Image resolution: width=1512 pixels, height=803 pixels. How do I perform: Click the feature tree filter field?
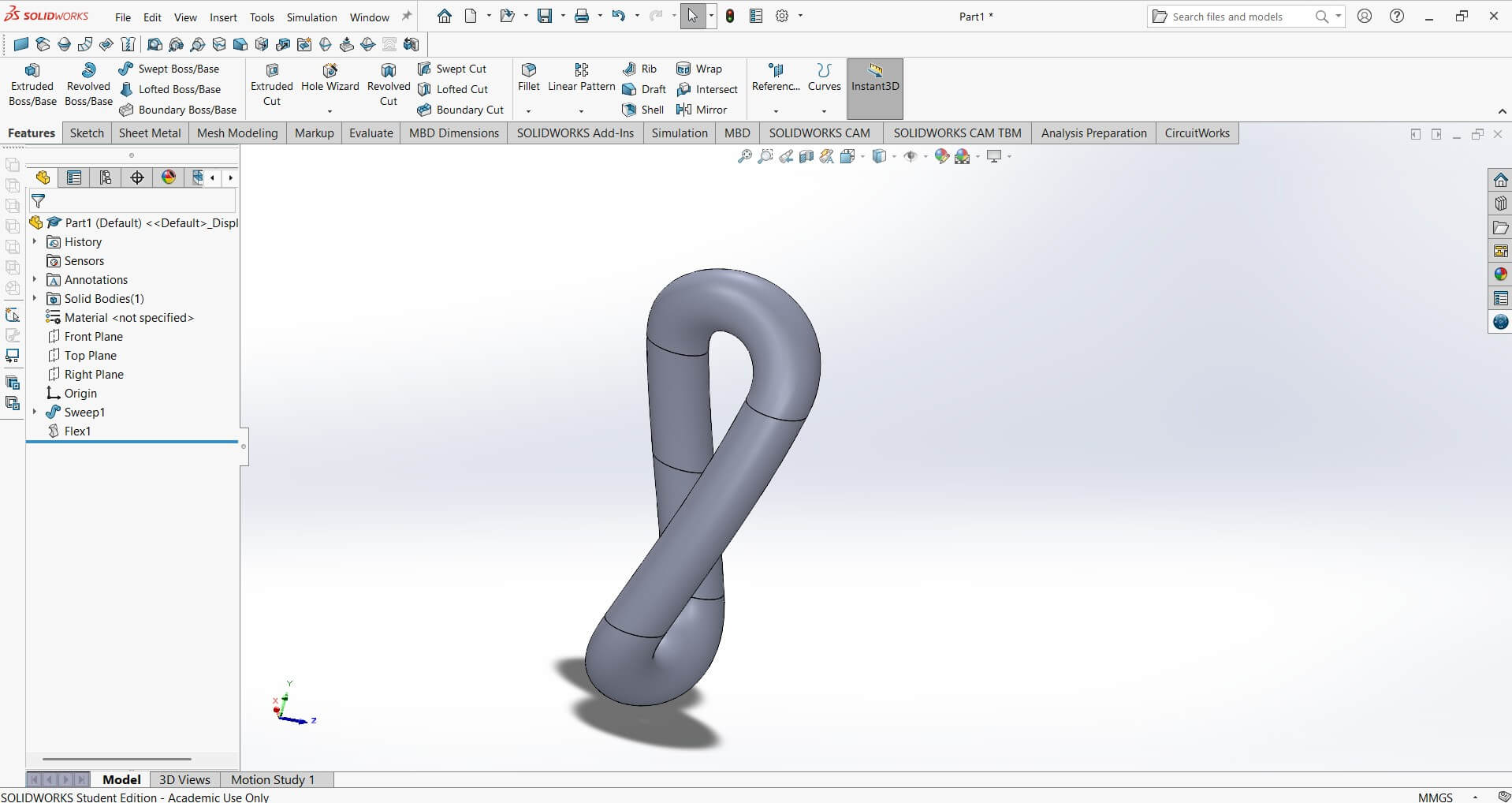(132, 201)
